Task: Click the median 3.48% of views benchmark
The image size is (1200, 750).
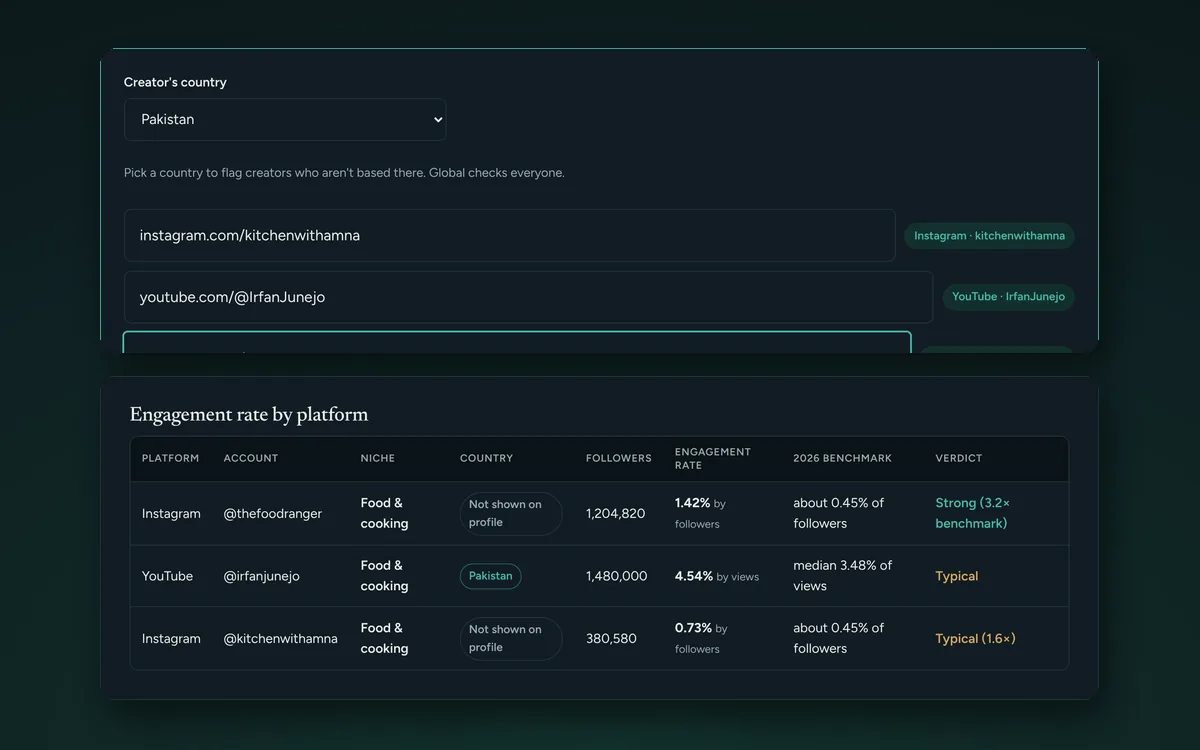Action: click(x=843, y=576)
